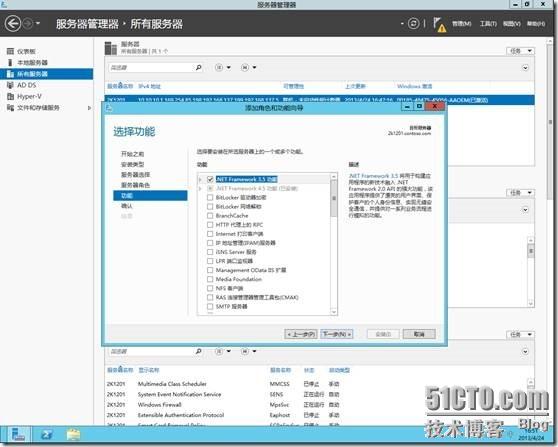This screenshot has height=447, width=558.
Task: Select 仪表板 in the left navigation
Action: point(26,51)
